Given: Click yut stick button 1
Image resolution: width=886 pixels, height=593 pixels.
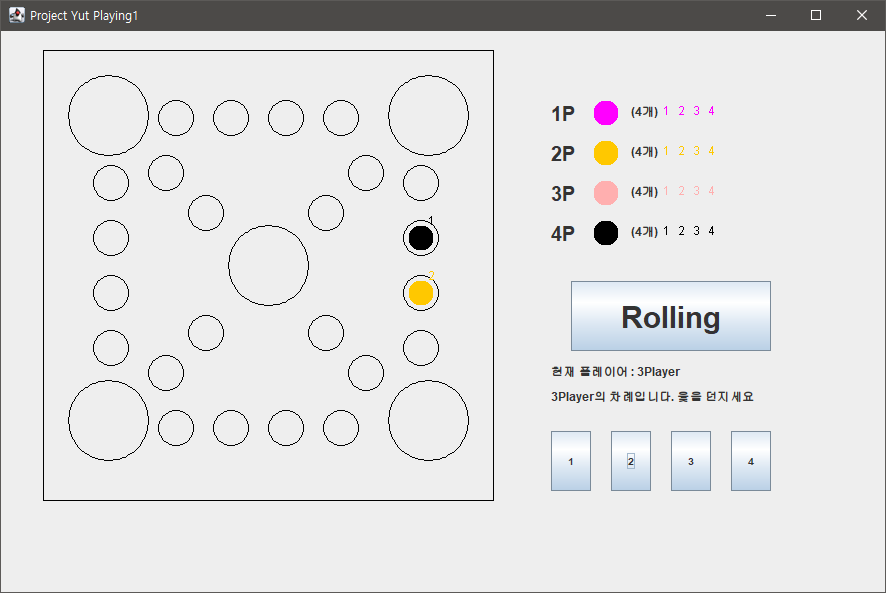Looking at the screenshot, I should (570, 461).
